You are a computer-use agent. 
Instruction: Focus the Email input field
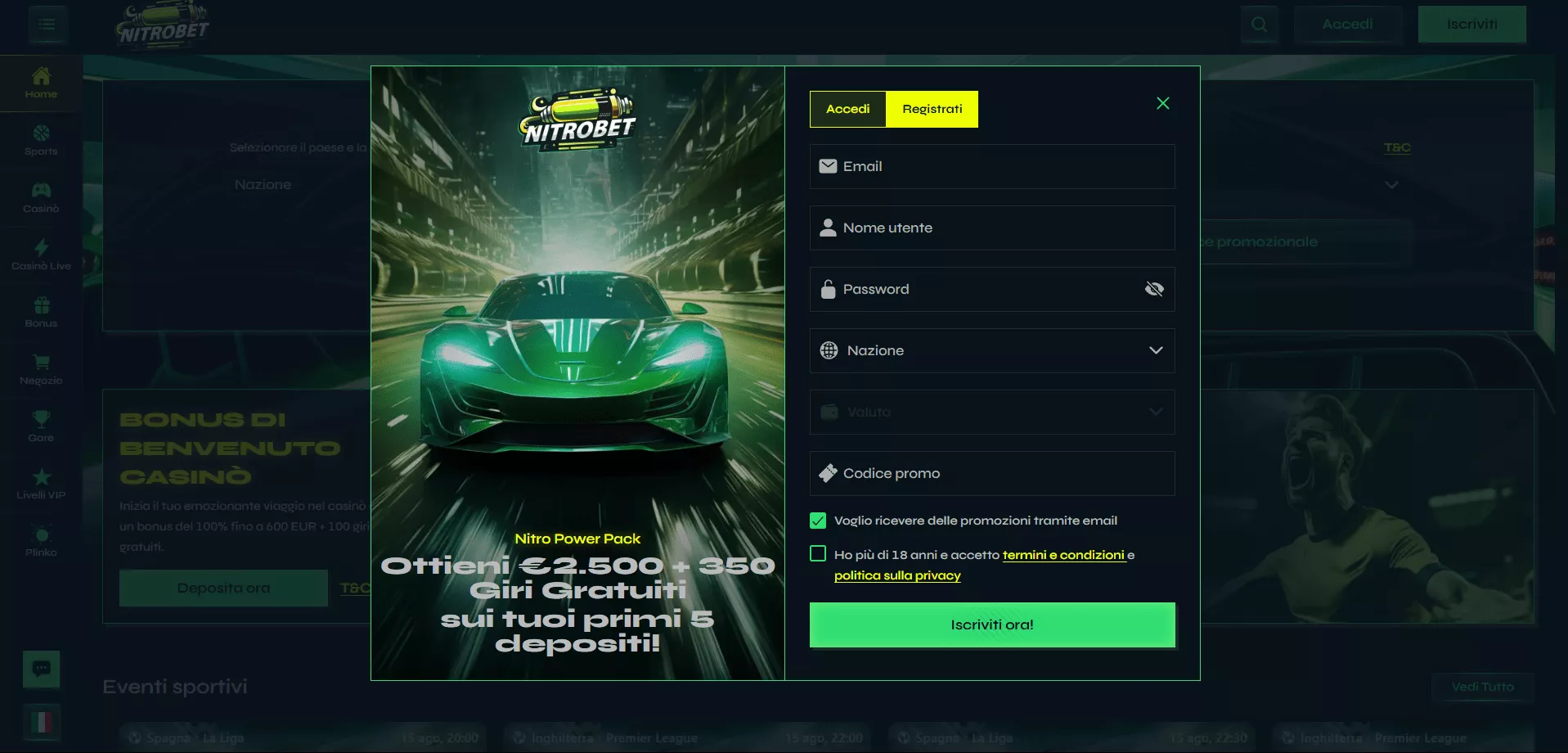992,166
